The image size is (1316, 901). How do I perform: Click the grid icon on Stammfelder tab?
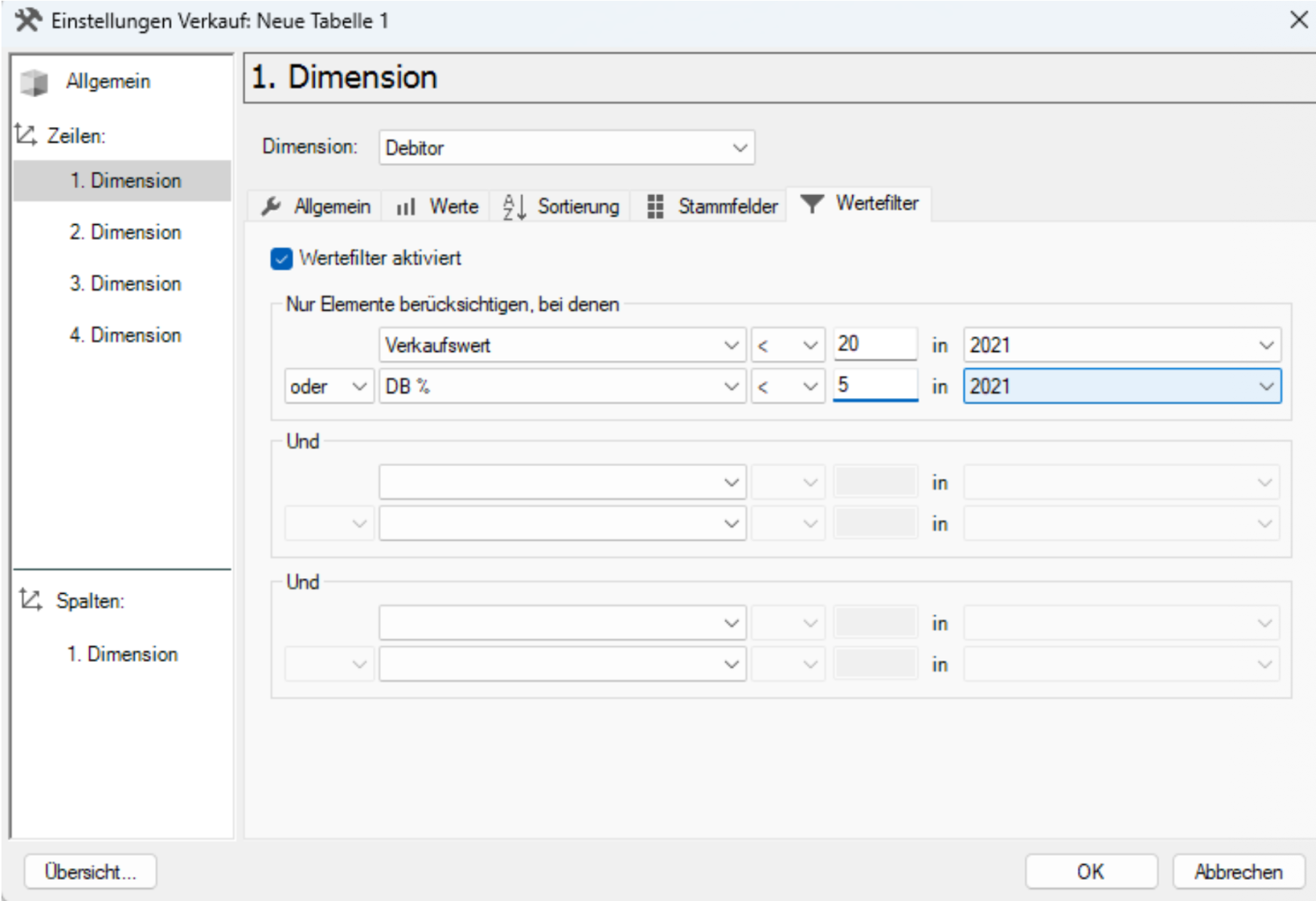click(x=656, y=206)
